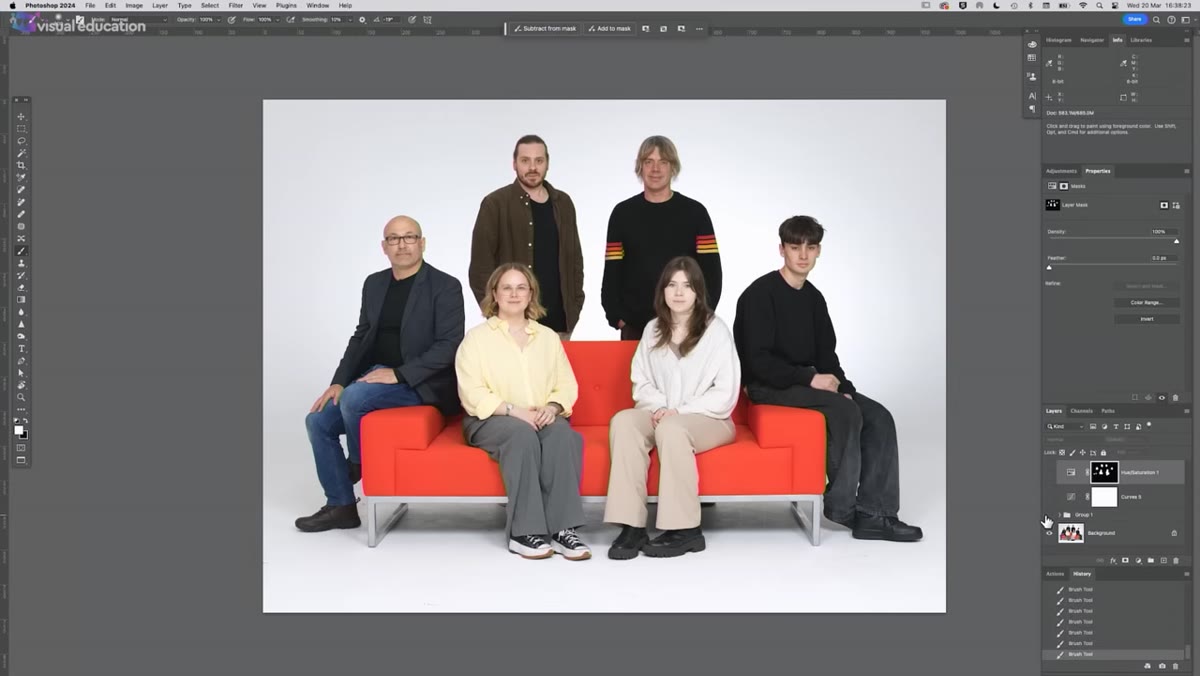Open the Filter menu
Screen dimensions: 1200x676
tap(236, 5)
